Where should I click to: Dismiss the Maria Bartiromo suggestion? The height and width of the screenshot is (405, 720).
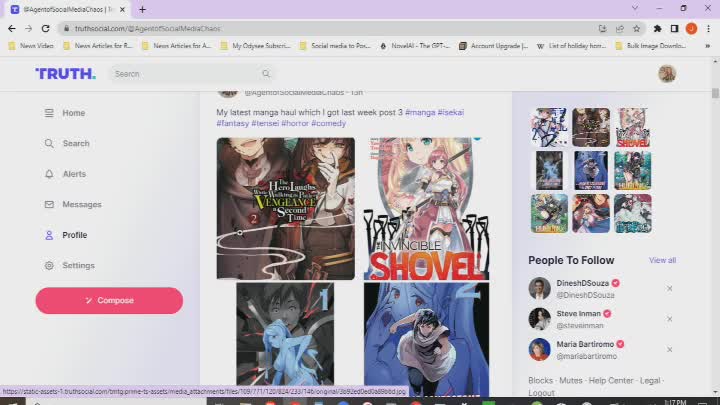tap(669, 349)
